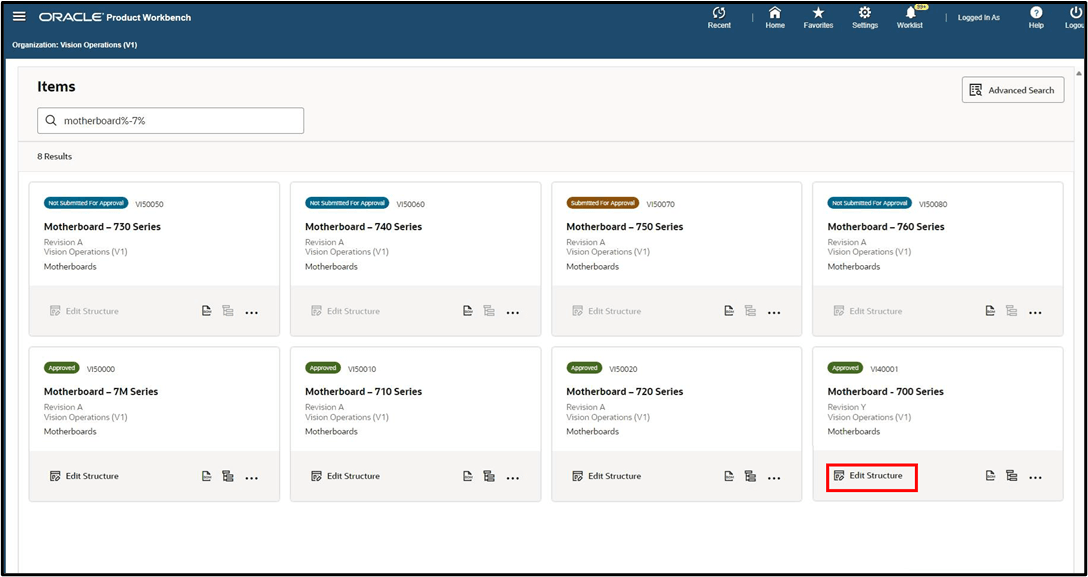
Task: Open structure hierarchy icon on 7M Series card
Action: click(x=228, y=476)
